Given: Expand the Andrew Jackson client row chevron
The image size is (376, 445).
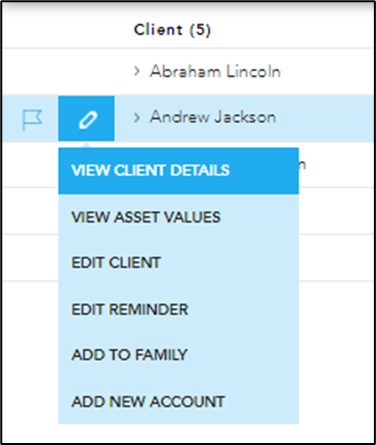Looking at the screenshot, I should [137, 117].
